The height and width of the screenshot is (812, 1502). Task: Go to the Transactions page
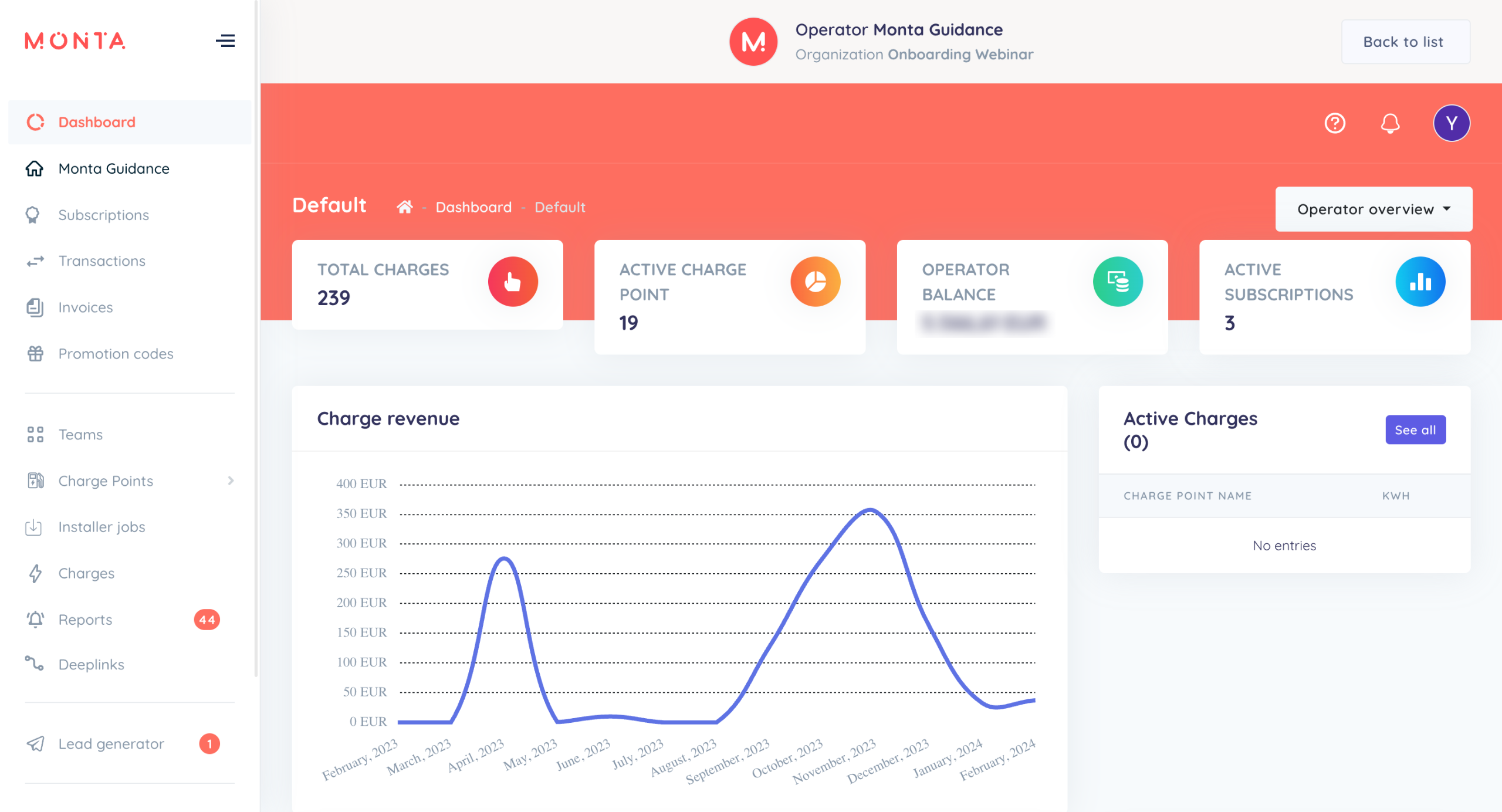[x=102, y=261]
